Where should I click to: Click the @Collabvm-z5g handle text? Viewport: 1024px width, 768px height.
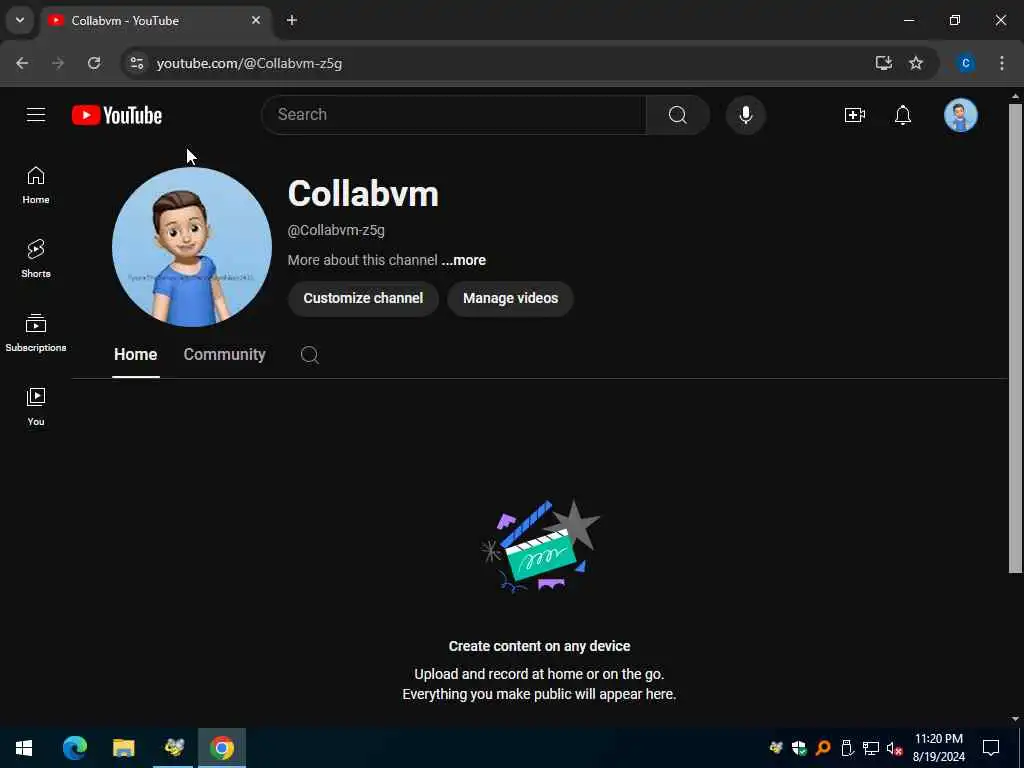336,231
